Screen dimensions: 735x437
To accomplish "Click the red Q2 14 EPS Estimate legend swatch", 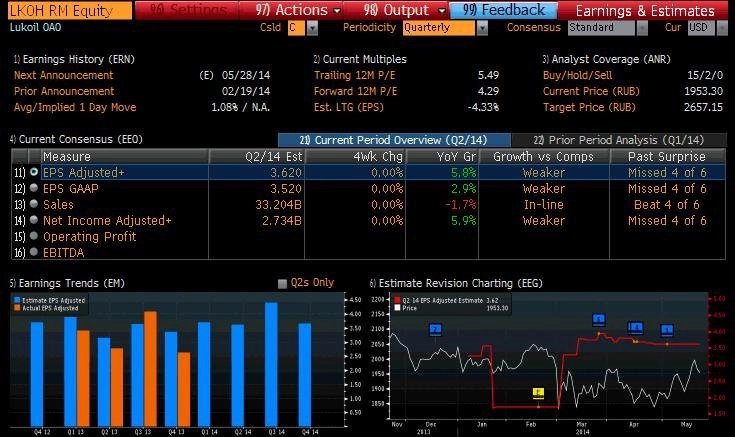I will tap(398, 301).
